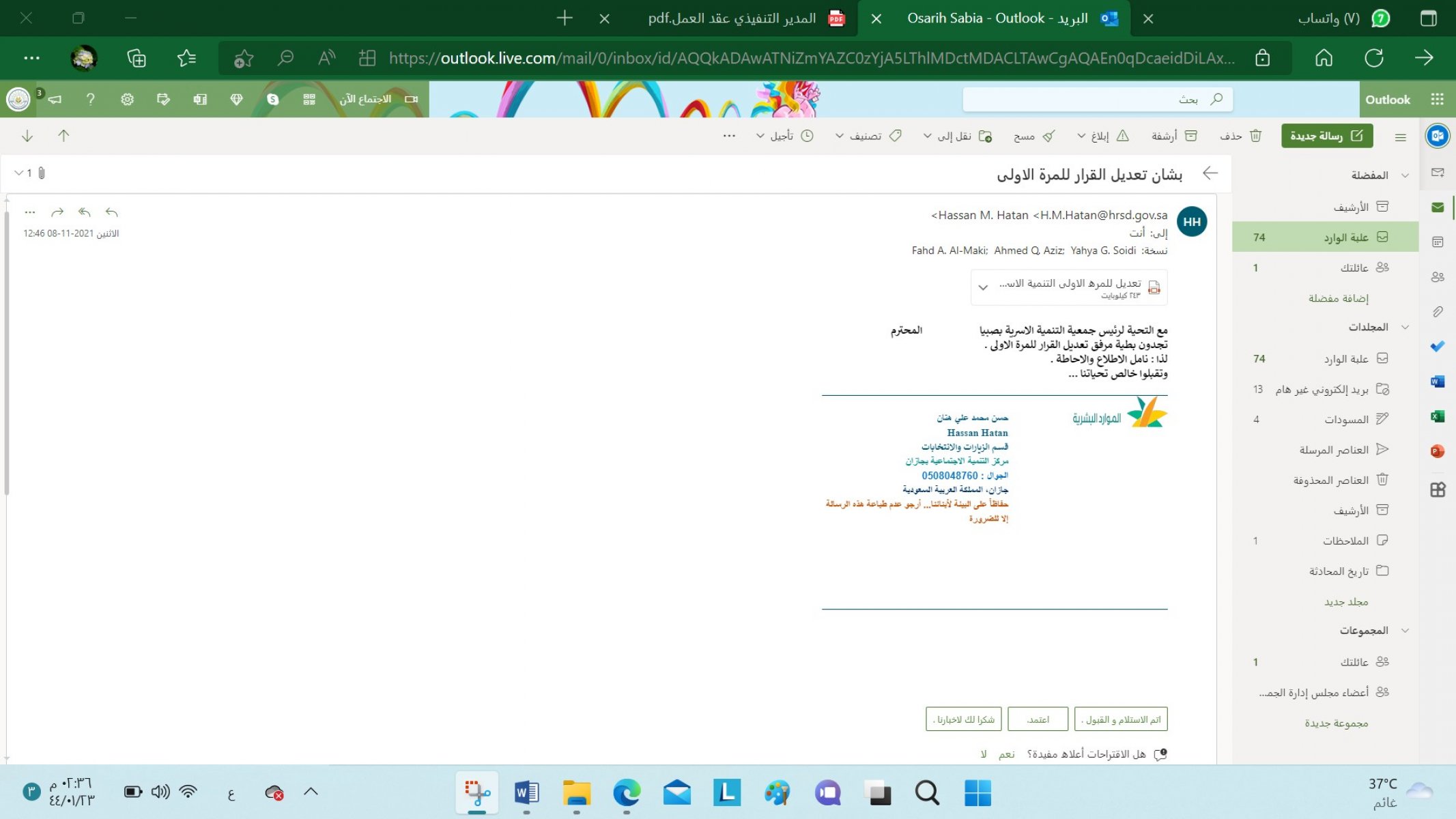Open the To Do checkmark app

click(x=1438, y=347)
